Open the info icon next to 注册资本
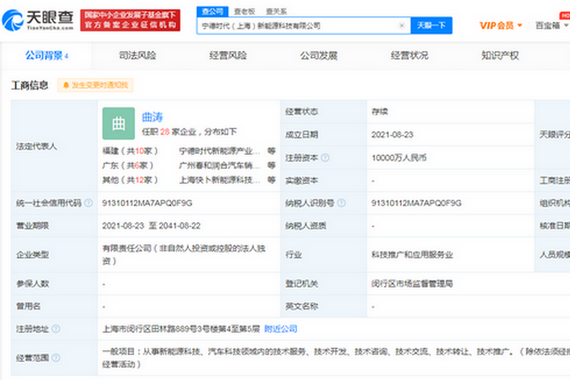This screenshot has width=570, height=380. click(325, 157)
